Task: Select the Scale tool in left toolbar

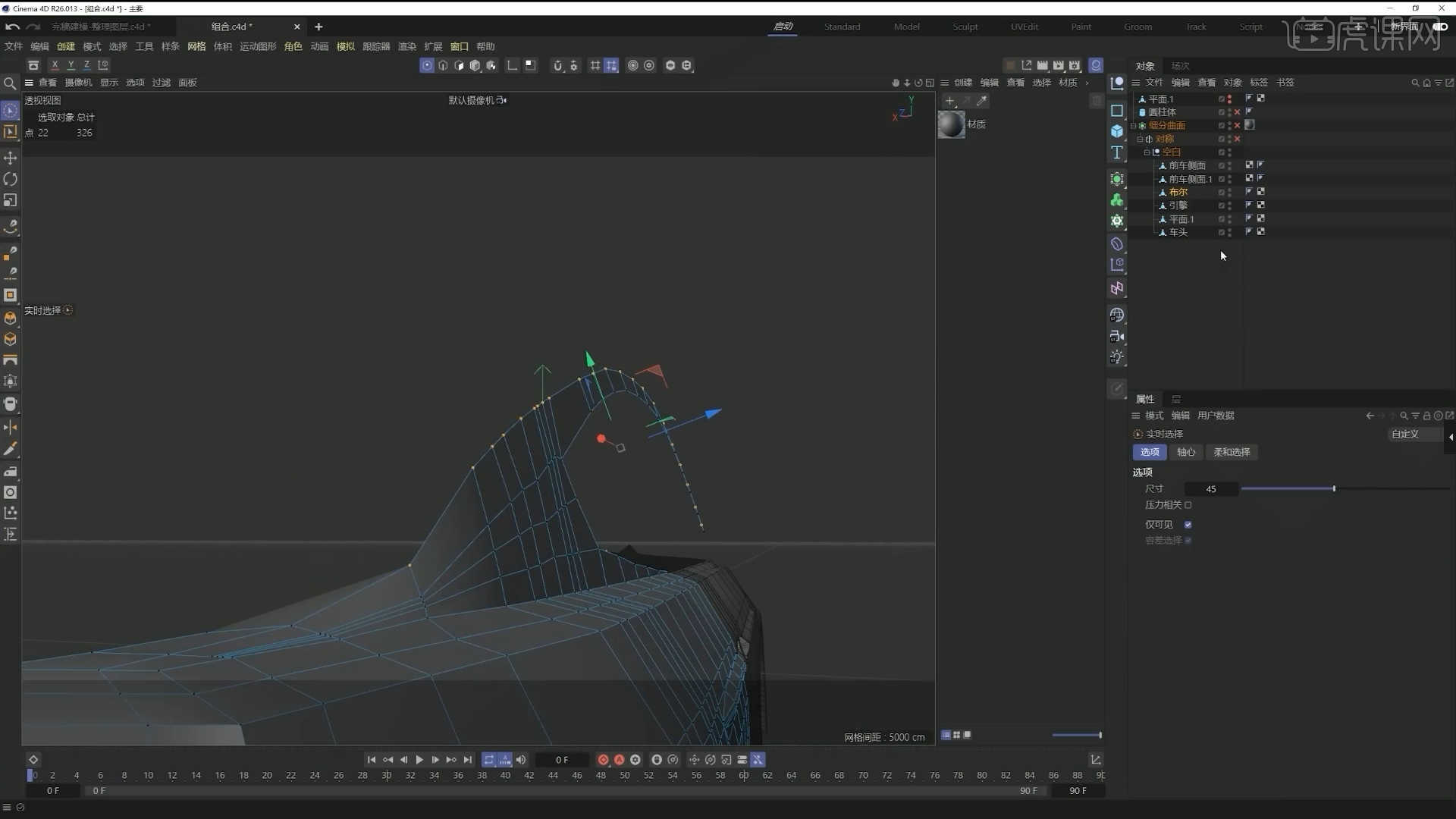Action: point(11,200)
